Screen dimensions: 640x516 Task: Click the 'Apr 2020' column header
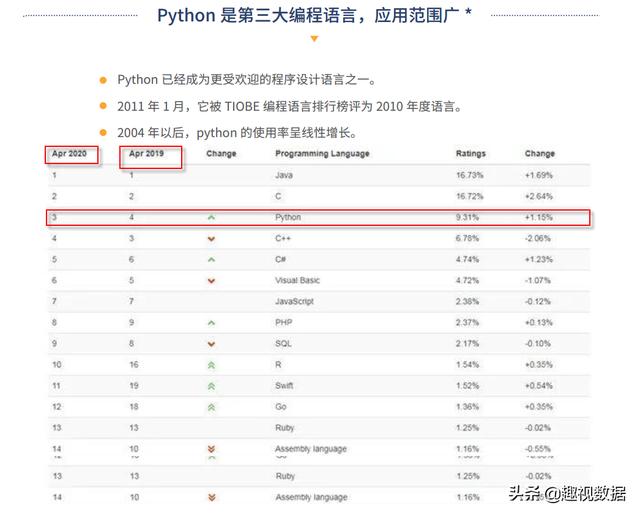pos(69,153)
